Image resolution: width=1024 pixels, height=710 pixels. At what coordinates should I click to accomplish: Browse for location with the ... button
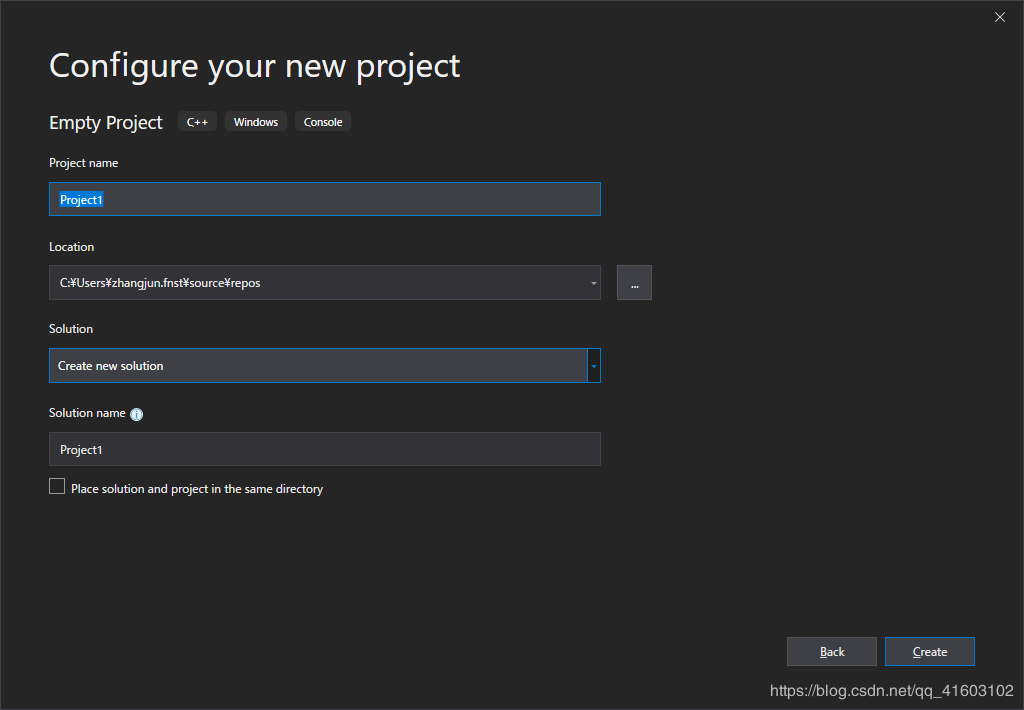point(634,283)
